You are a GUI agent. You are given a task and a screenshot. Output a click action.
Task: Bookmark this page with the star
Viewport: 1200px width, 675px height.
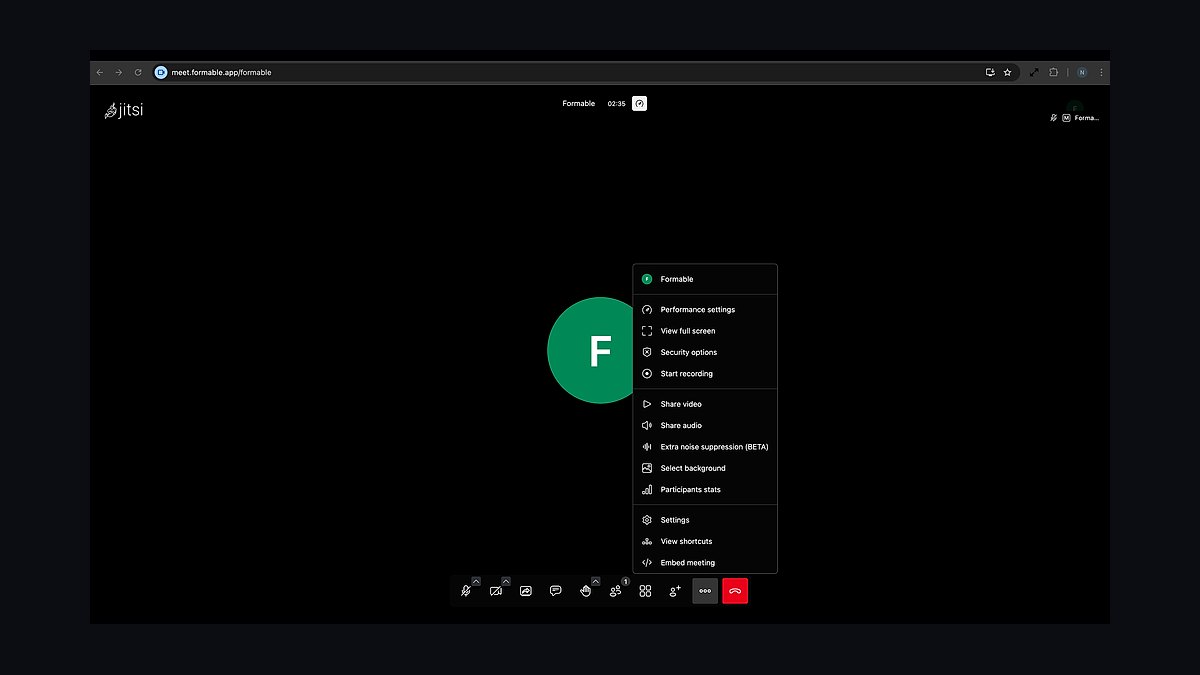point(1007,72)
